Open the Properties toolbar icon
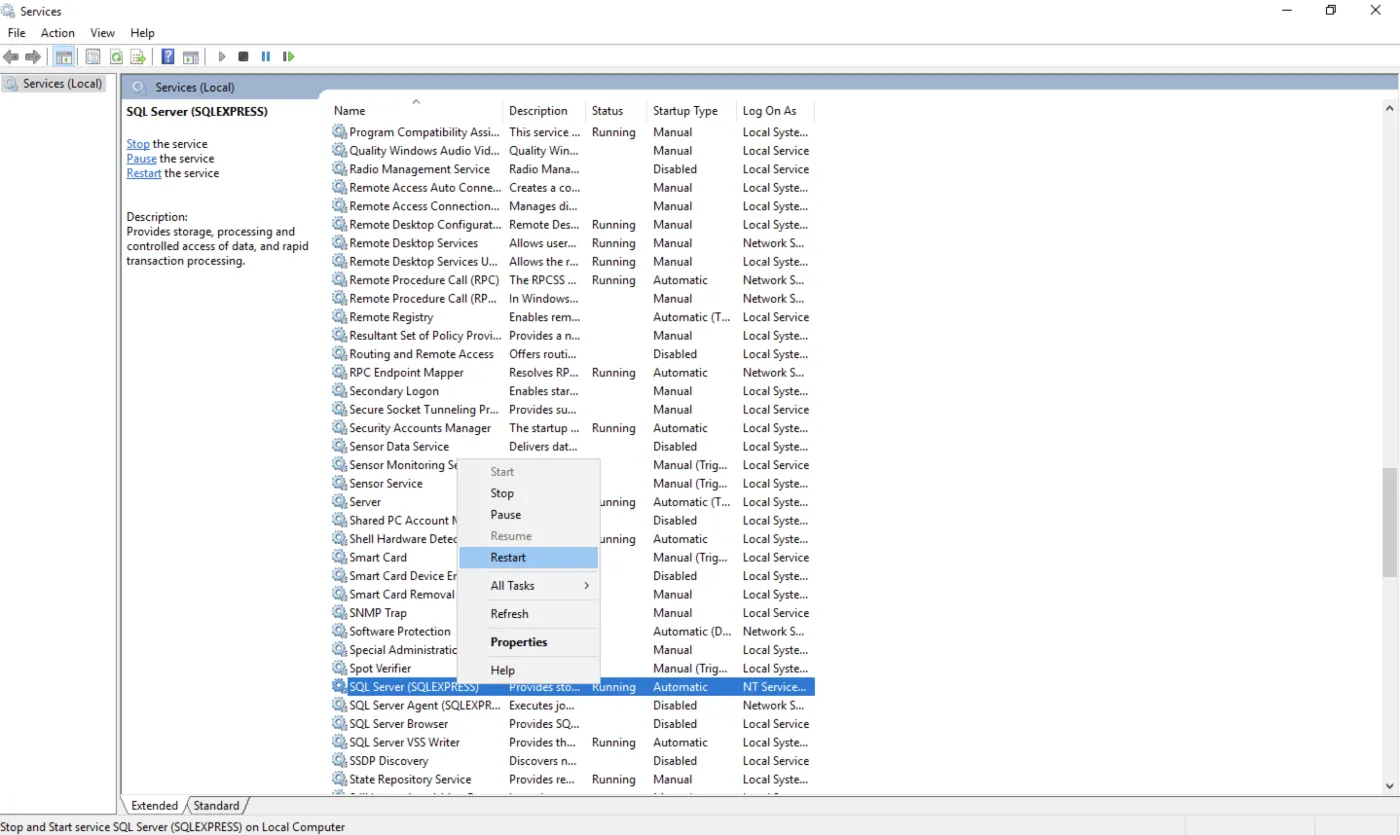The height and width of the screenshot is (835, 1400). point(93,57)
